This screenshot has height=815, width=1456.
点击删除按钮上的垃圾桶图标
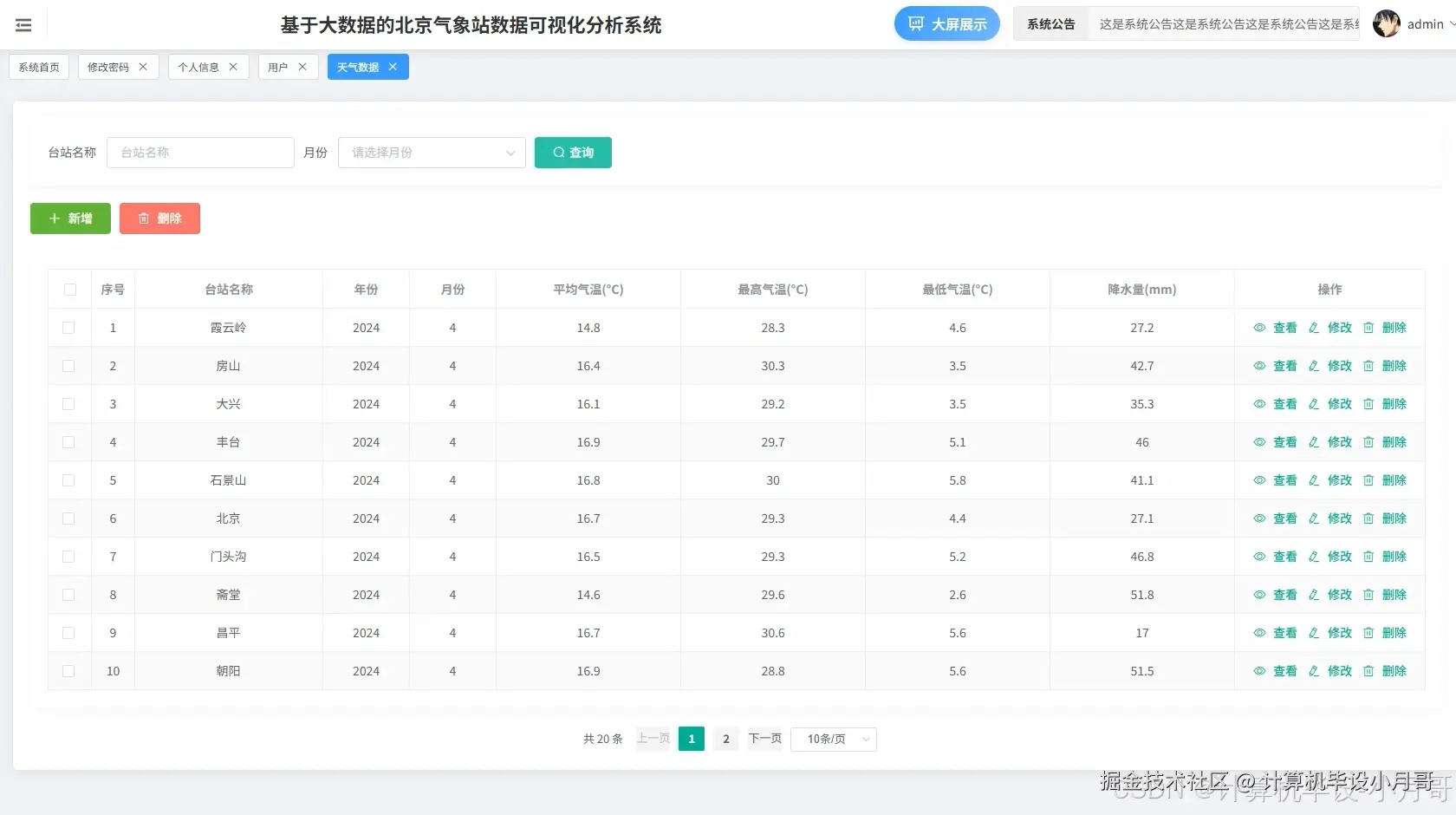[x=144, y=218]
